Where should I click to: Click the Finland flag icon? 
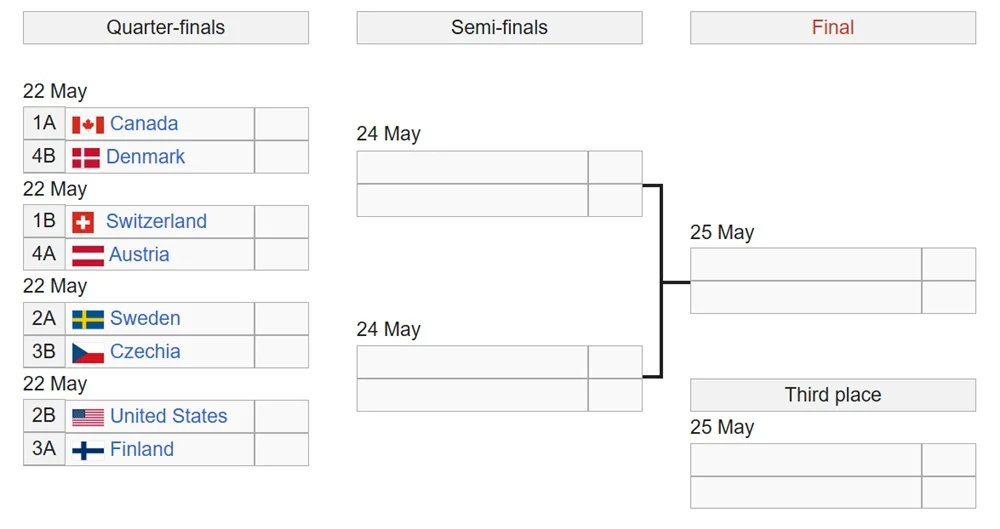87,450
